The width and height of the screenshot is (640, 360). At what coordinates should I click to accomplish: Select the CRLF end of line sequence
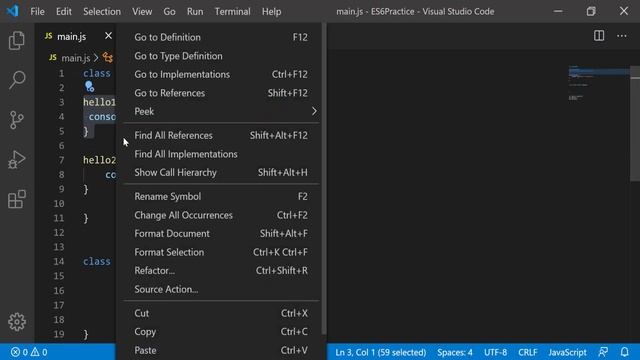527,352
